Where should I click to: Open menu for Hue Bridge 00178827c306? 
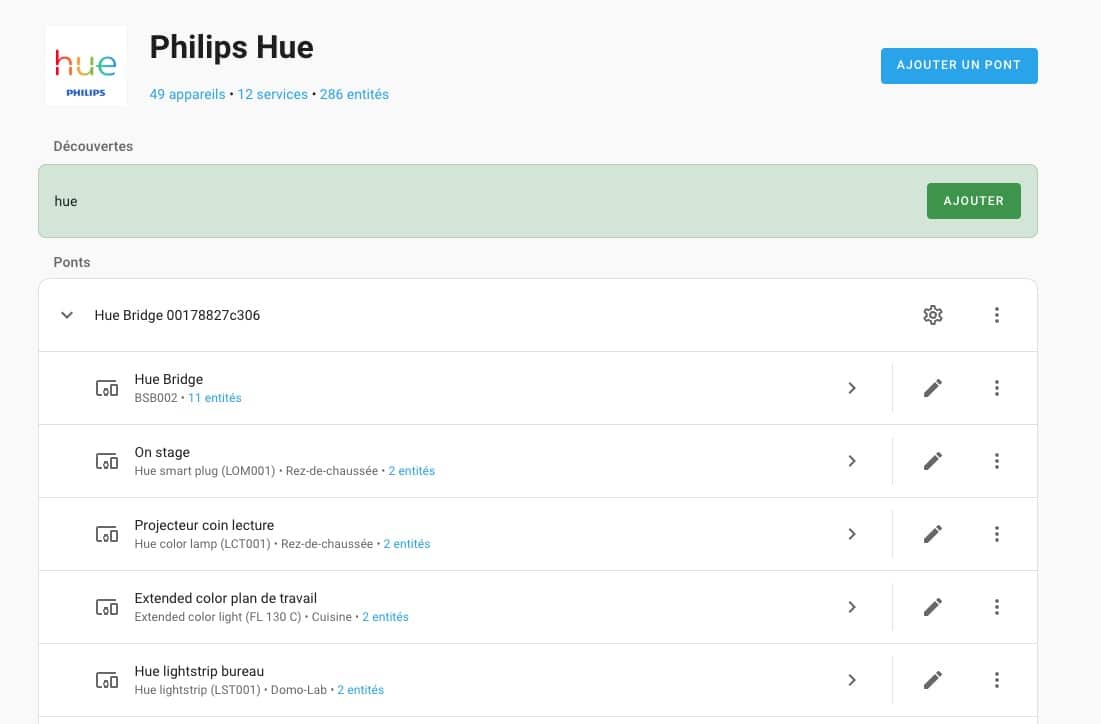[x=996, y=315]
